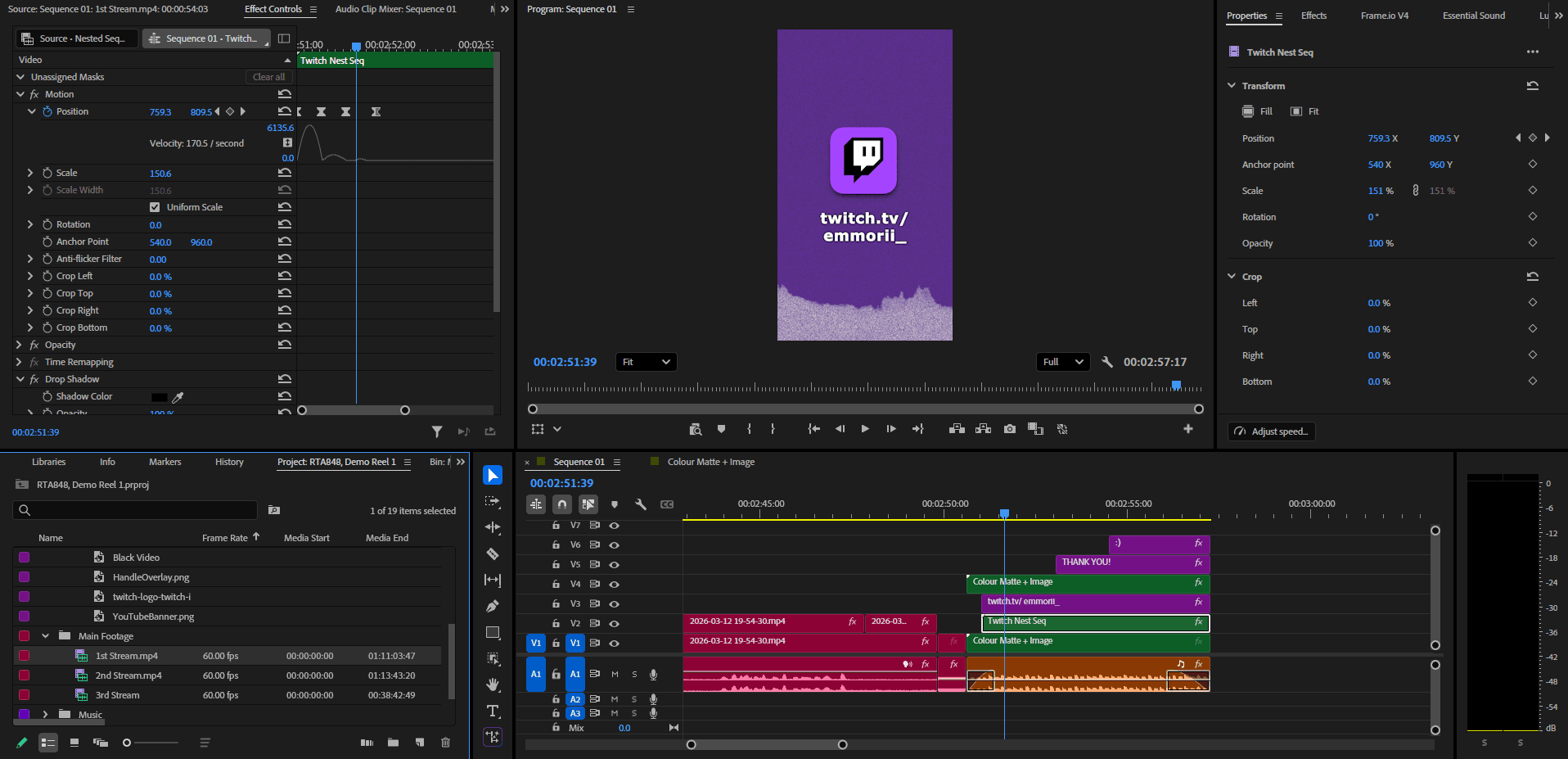This screenshot has height=759, width=1568.
Task: Click the Shadow Color swatch
Action: tap(159, 397)
